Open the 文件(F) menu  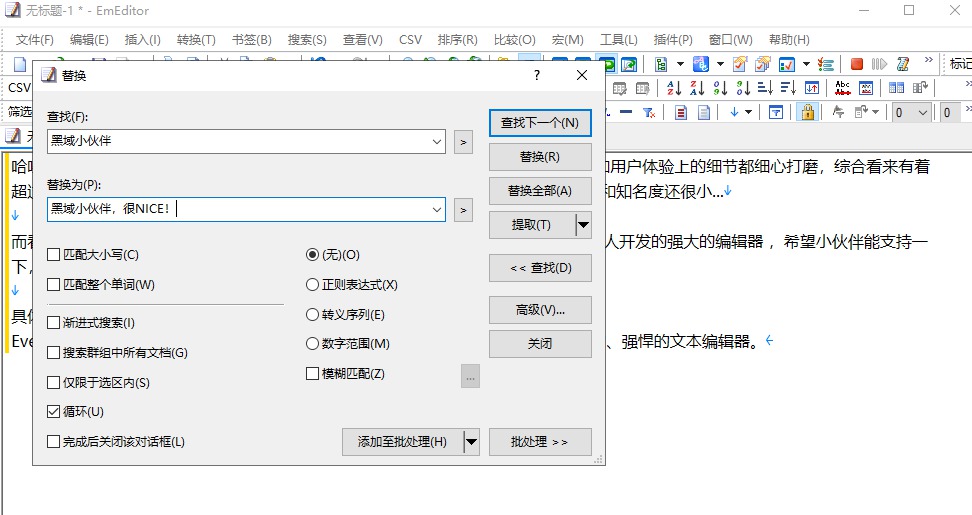[x=35, y=40]
